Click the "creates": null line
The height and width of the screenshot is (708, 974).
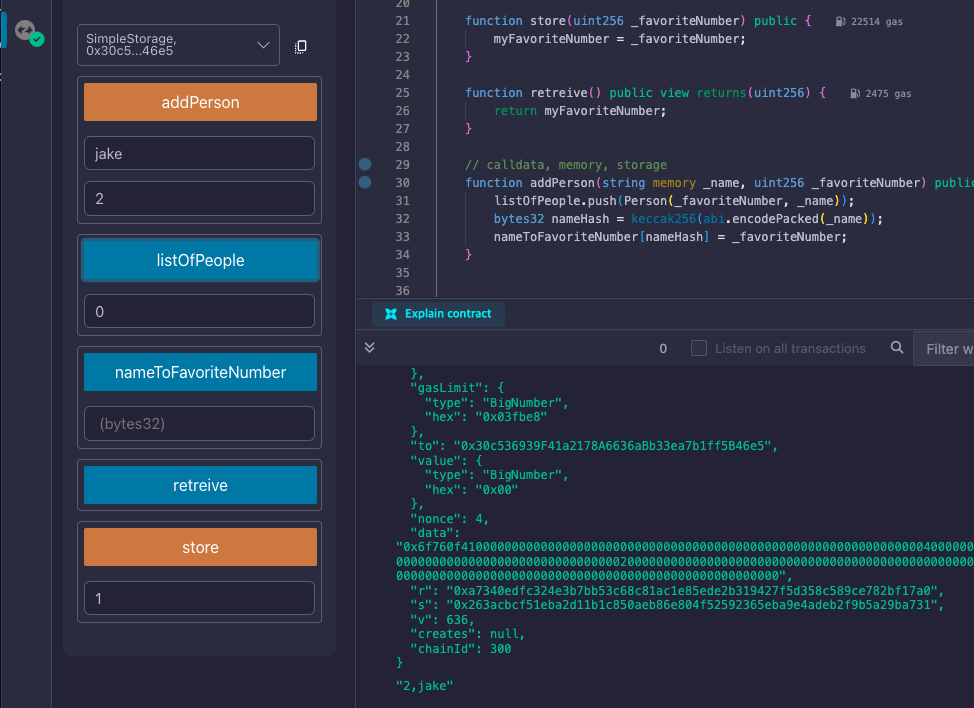(468, 633)
